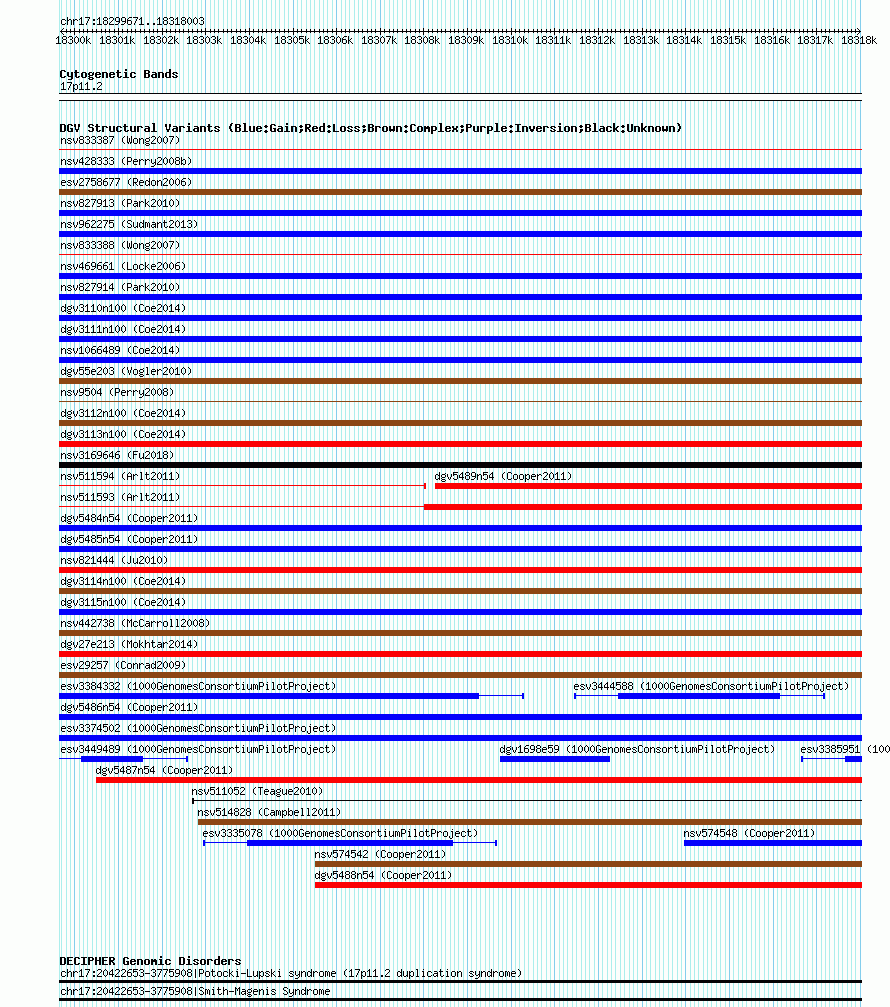890x1007 pixels.
Task: Click the dgv3111n100 (Coe2014) label
Action: tap(123, 329)
